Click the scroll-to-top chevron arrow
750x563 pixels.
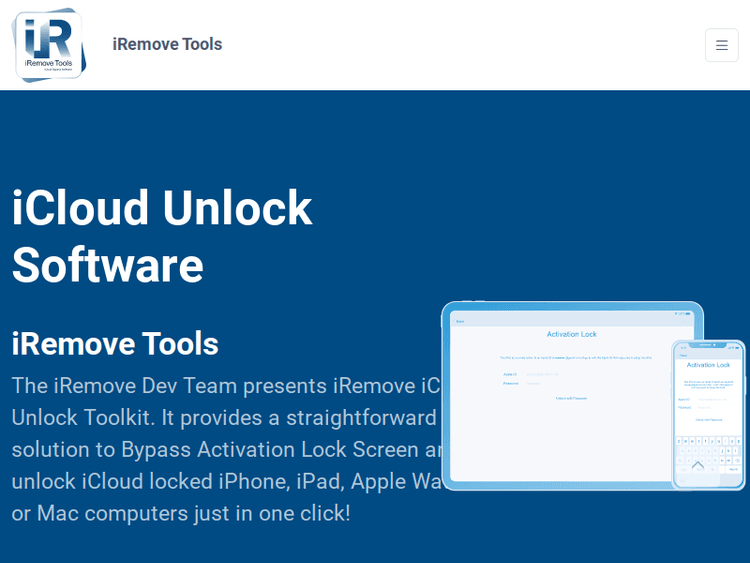coord(698,465)
